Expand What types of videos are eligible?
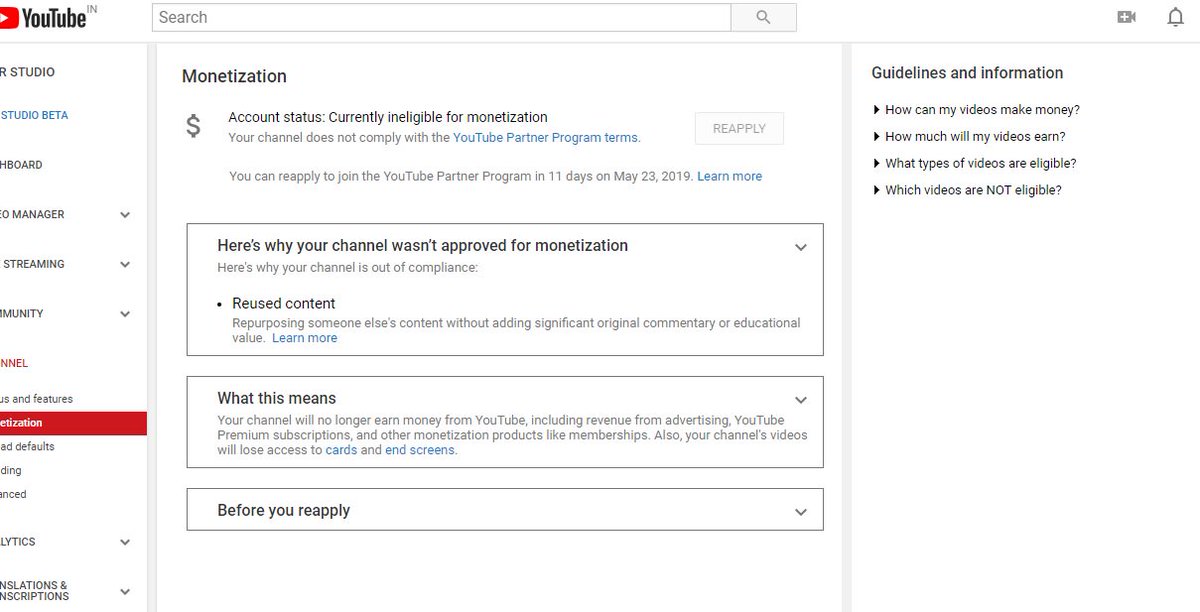 (974, 163)
